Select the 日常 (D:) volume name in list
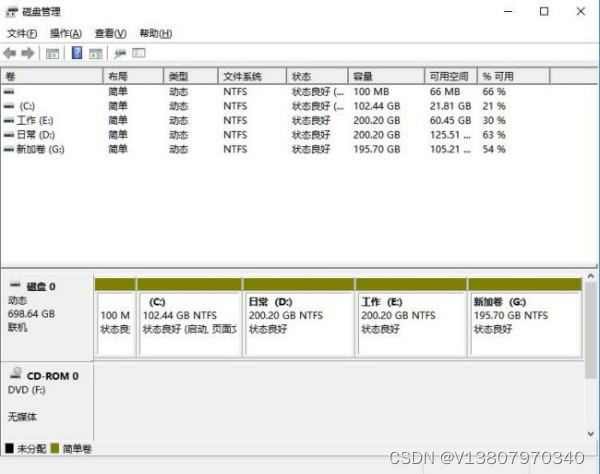This screenshot has width=600, height=474. (36, 135)
